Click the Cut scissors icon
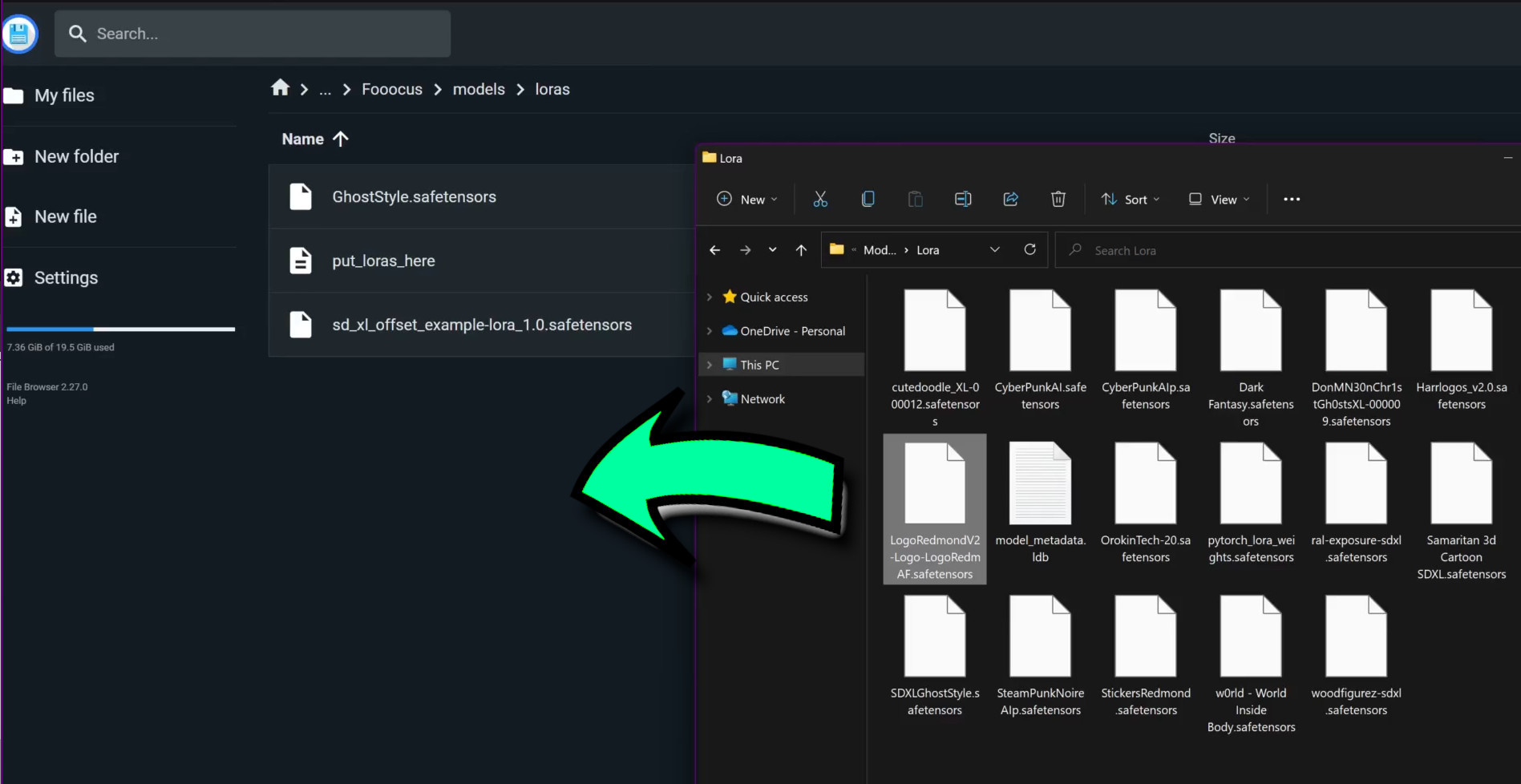The width and height of the screenshot is (1521, 784). tap(820, 199)
